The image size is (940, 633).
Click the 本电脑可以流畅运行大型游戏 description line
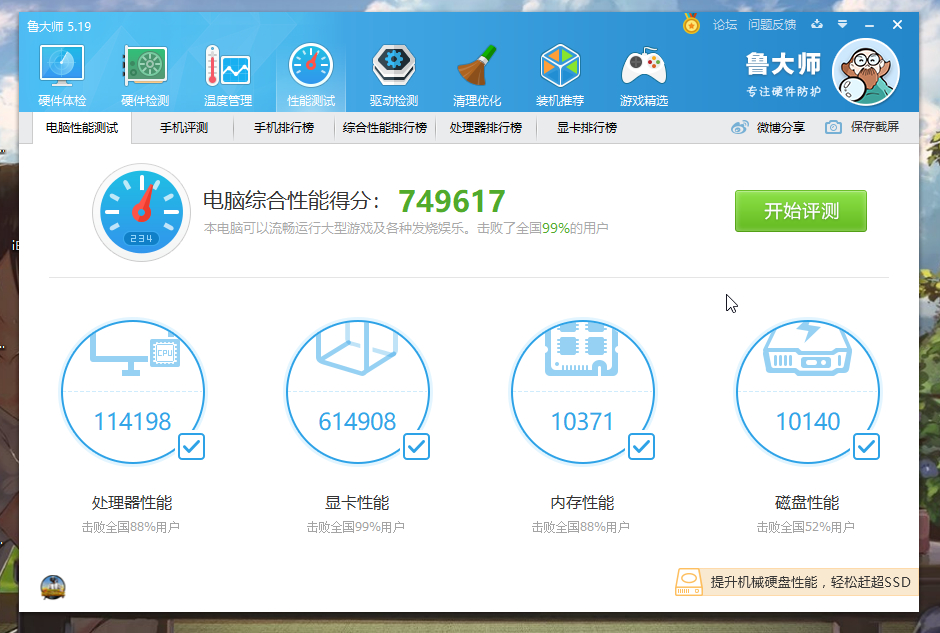click(406, 228)
